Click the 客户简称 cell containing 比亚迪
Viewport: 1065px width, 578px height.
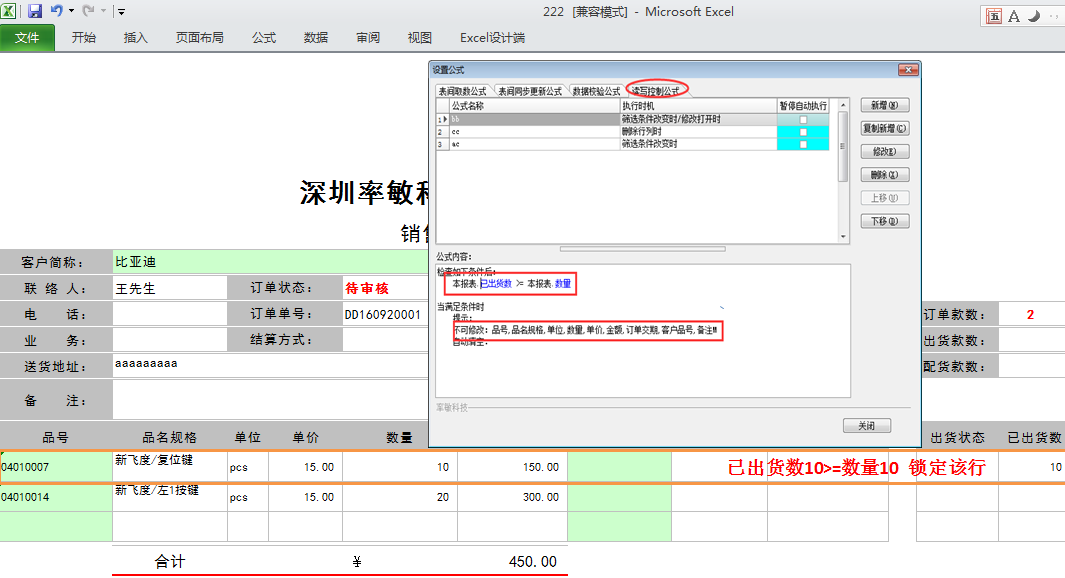(x=270, y=261)
